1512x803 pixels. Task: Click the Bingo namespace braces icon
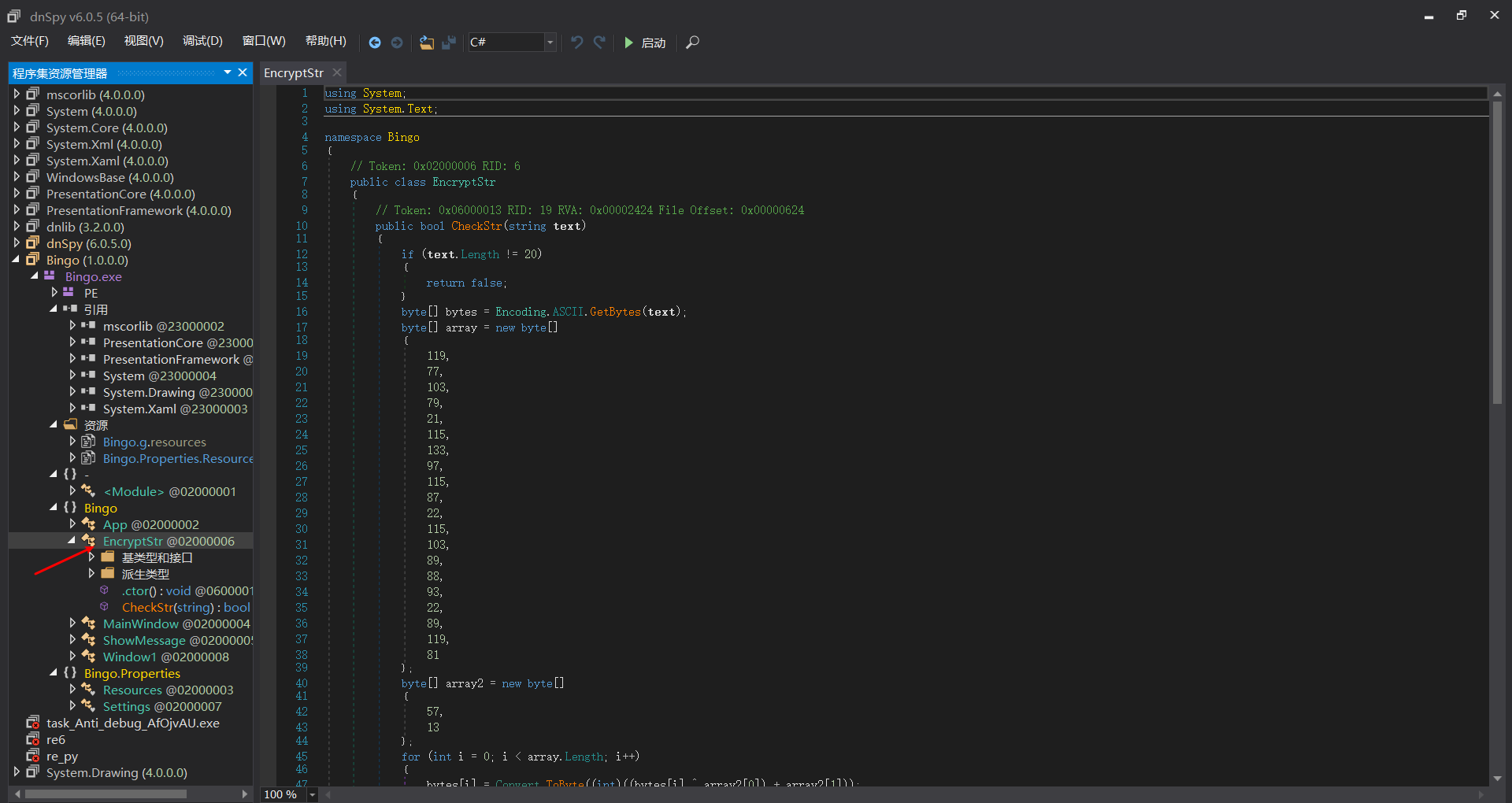click(x=70, y=507)
